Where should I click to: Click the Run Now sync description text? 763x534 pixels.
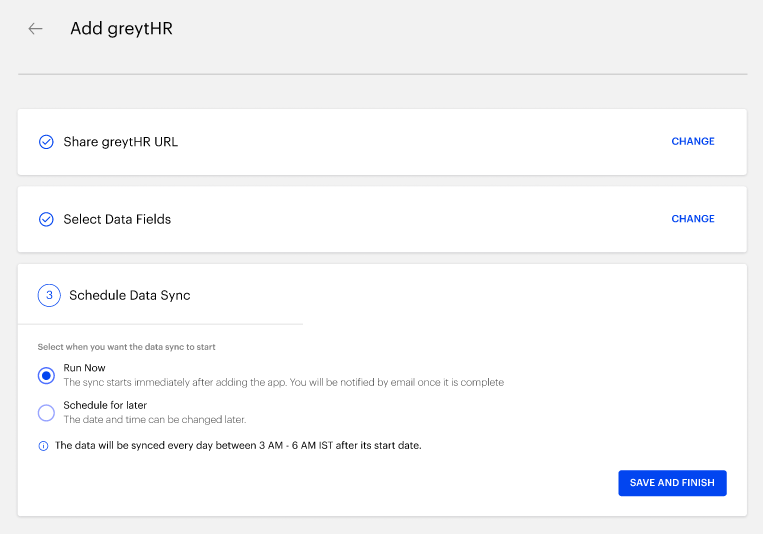tap(284, 382)
